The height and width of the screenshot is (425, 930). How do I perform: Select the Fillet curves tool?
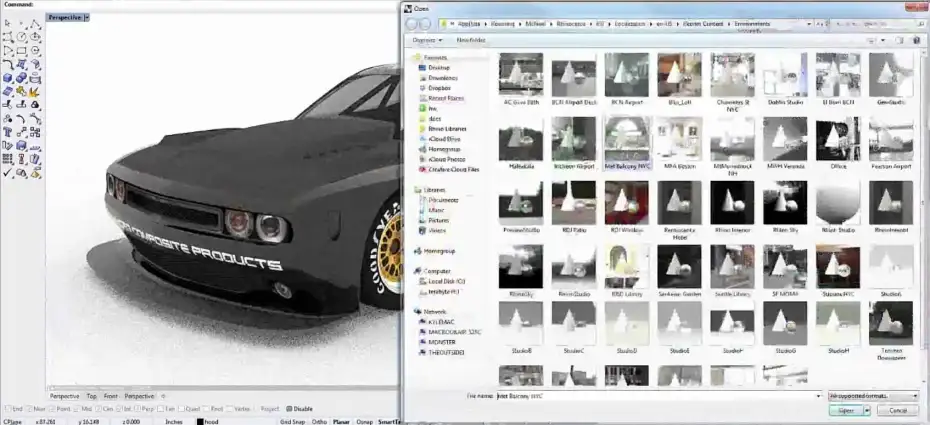8,65
